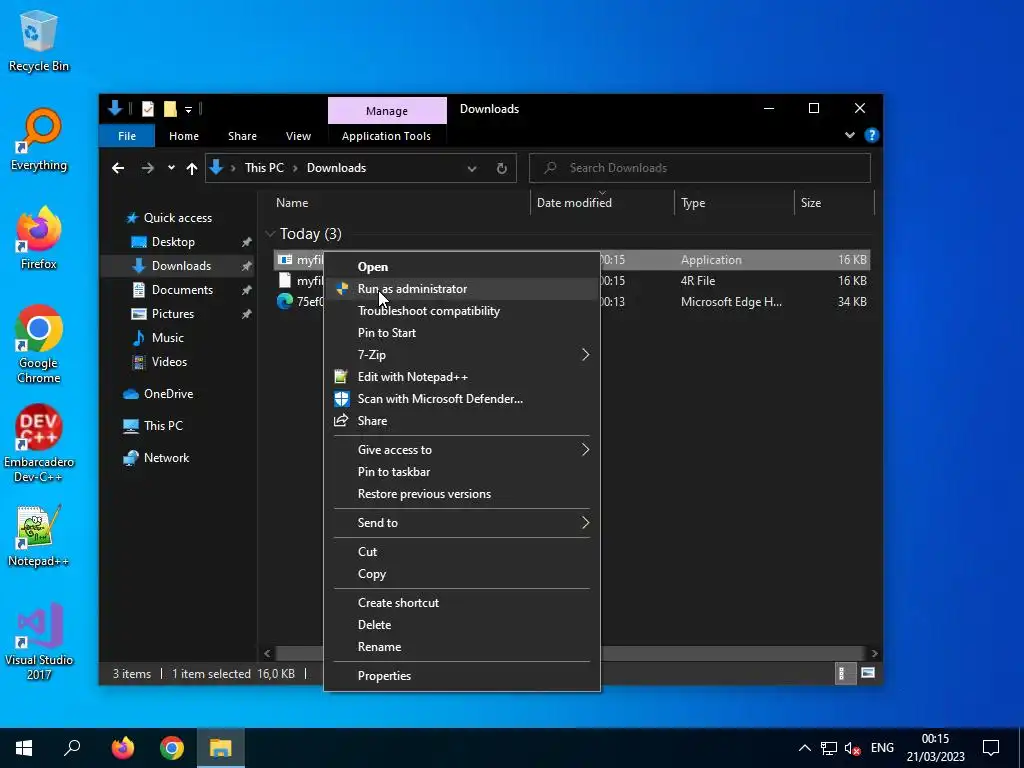Go back with the Back arrow
The height and width of the screenshot is (768, 1024).
pos(118,168)
